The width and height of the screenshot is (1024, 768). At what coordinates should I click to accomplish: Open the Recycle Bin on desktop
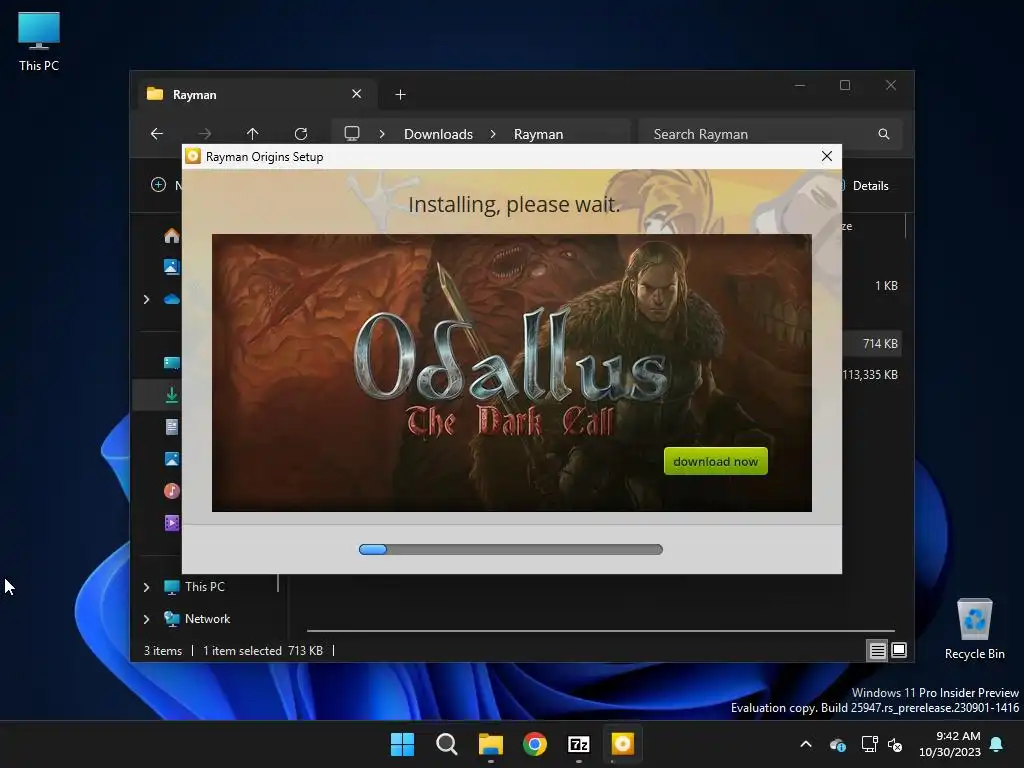[x=974, y=629]
